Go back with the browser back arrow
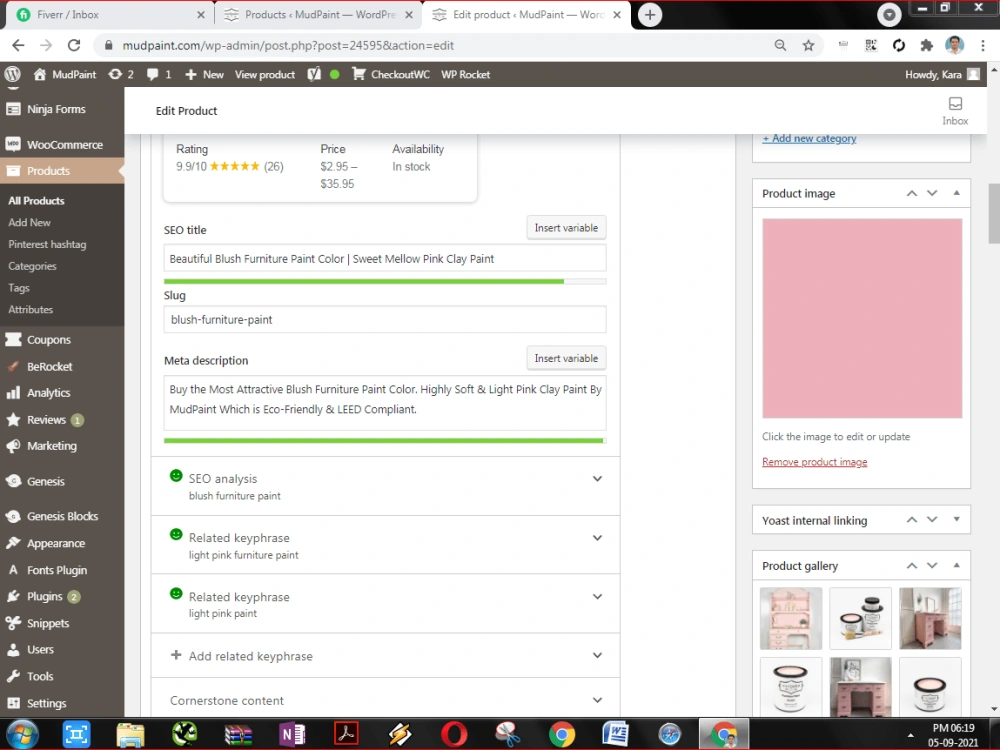 point(18,45)
